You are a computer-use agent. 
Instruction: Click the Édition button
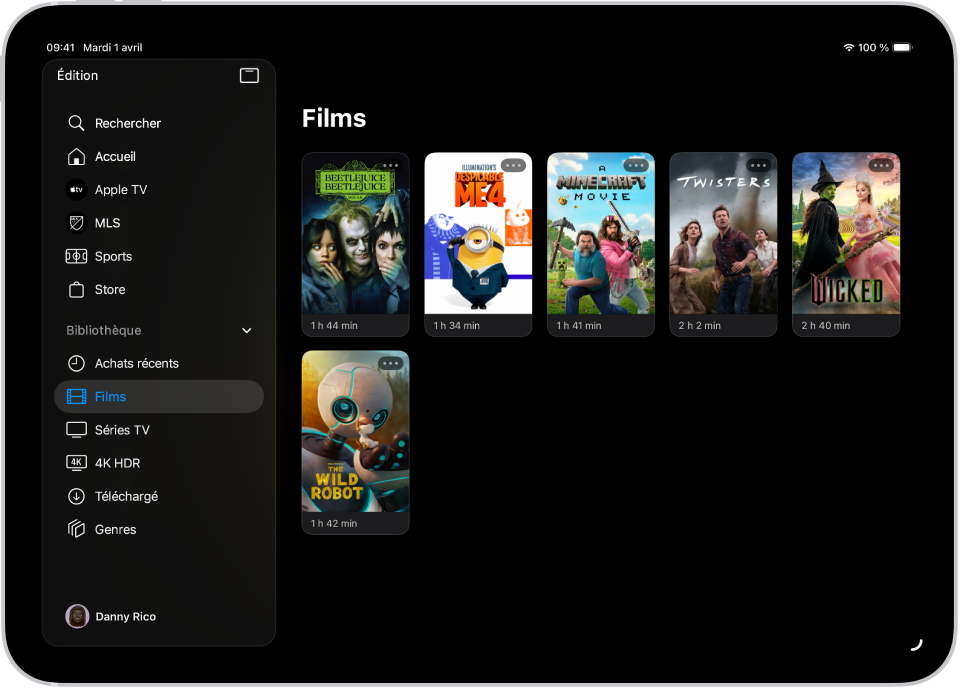click(x=77, y=75)
